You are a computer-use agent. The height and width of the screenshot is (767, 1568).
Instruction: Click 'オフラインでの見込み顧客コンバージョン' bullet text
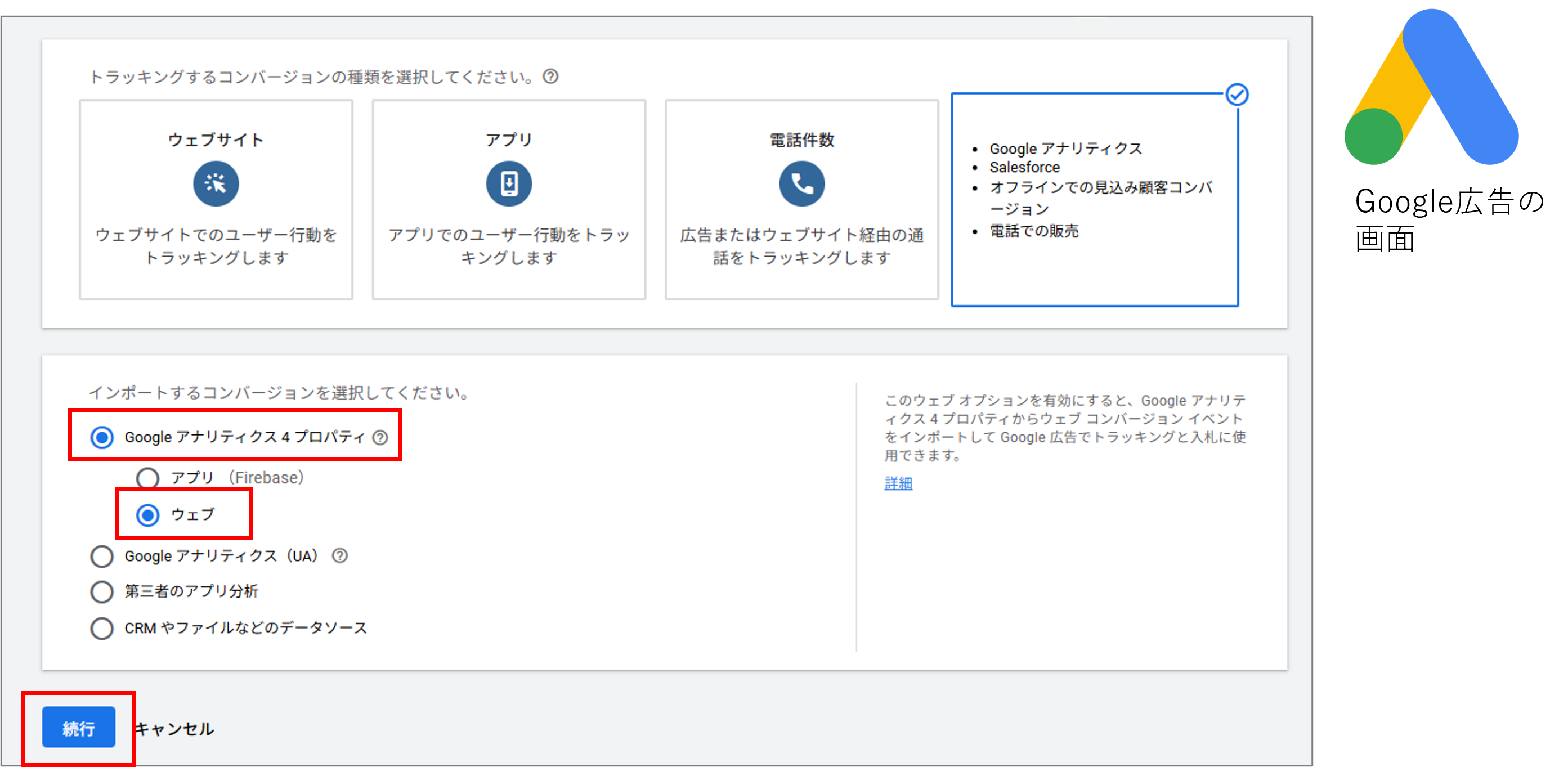tap(1100, 198)
